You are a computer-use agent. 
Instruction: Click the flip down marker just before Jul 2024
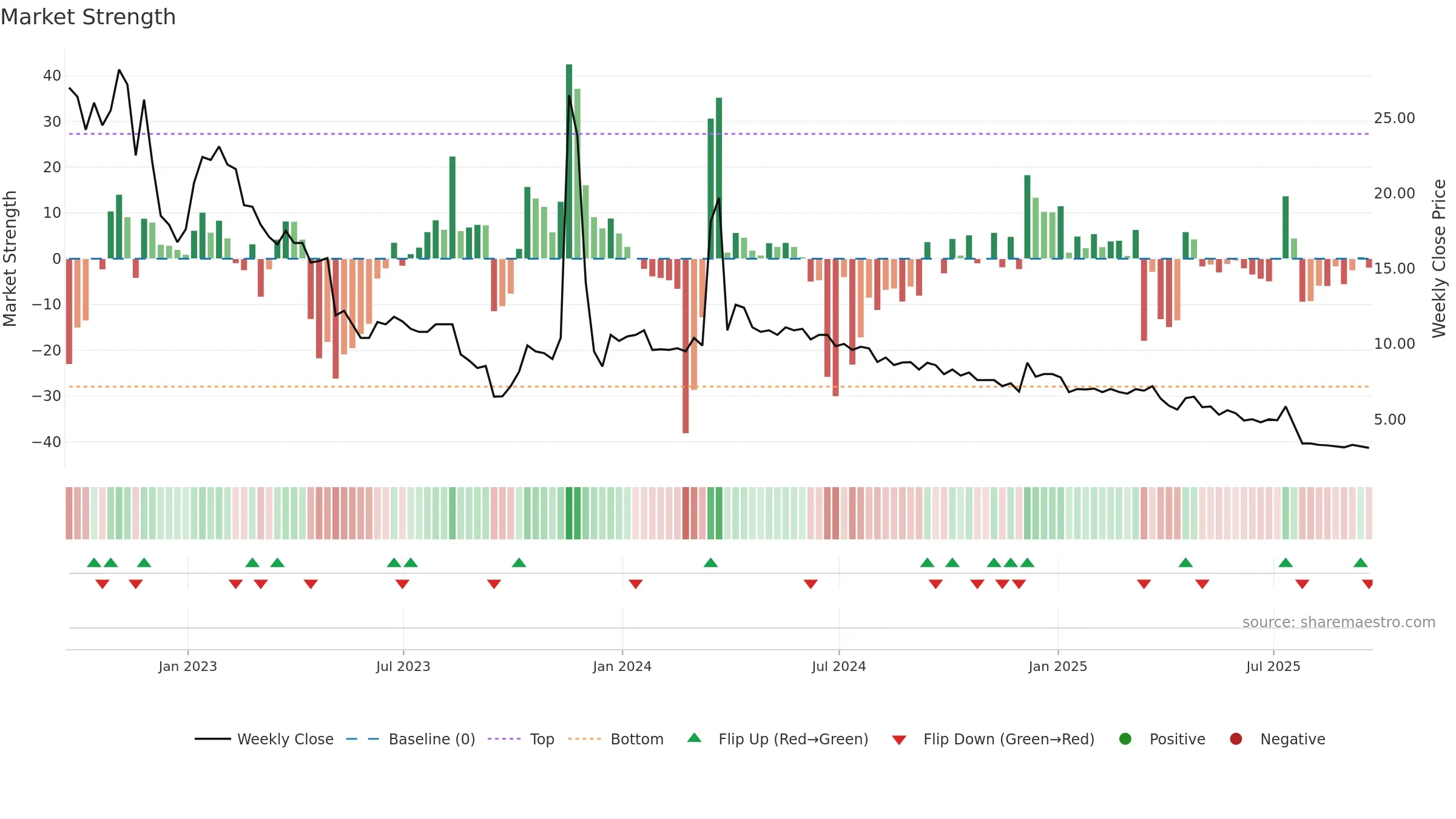coord(811,584)
